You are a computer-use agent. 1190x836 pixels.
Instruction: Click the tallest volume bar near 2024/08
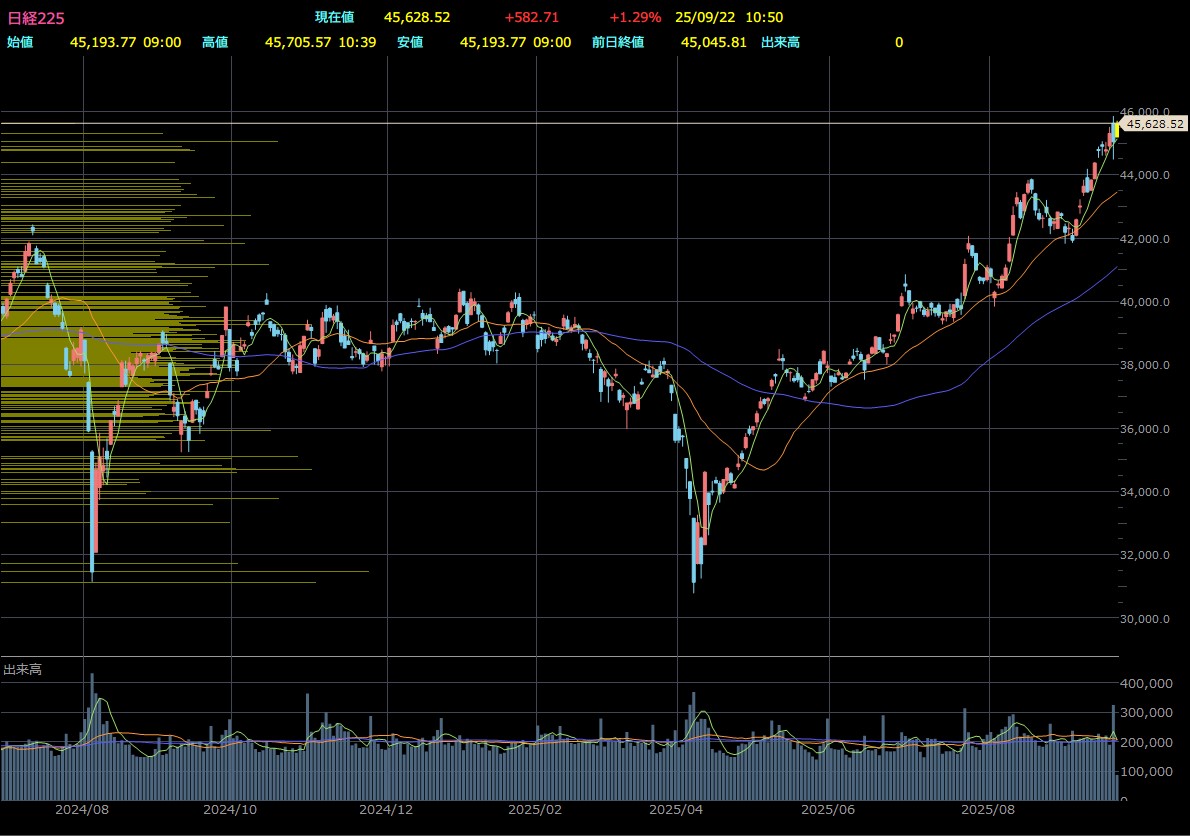92,737
